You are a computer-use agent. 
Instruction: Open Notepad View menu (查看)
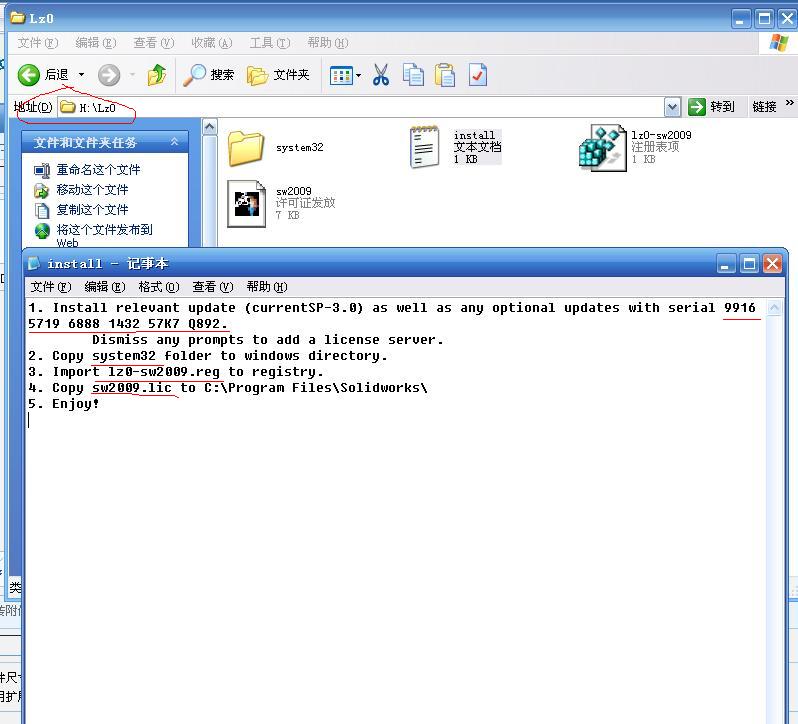(x=212, y=287)
